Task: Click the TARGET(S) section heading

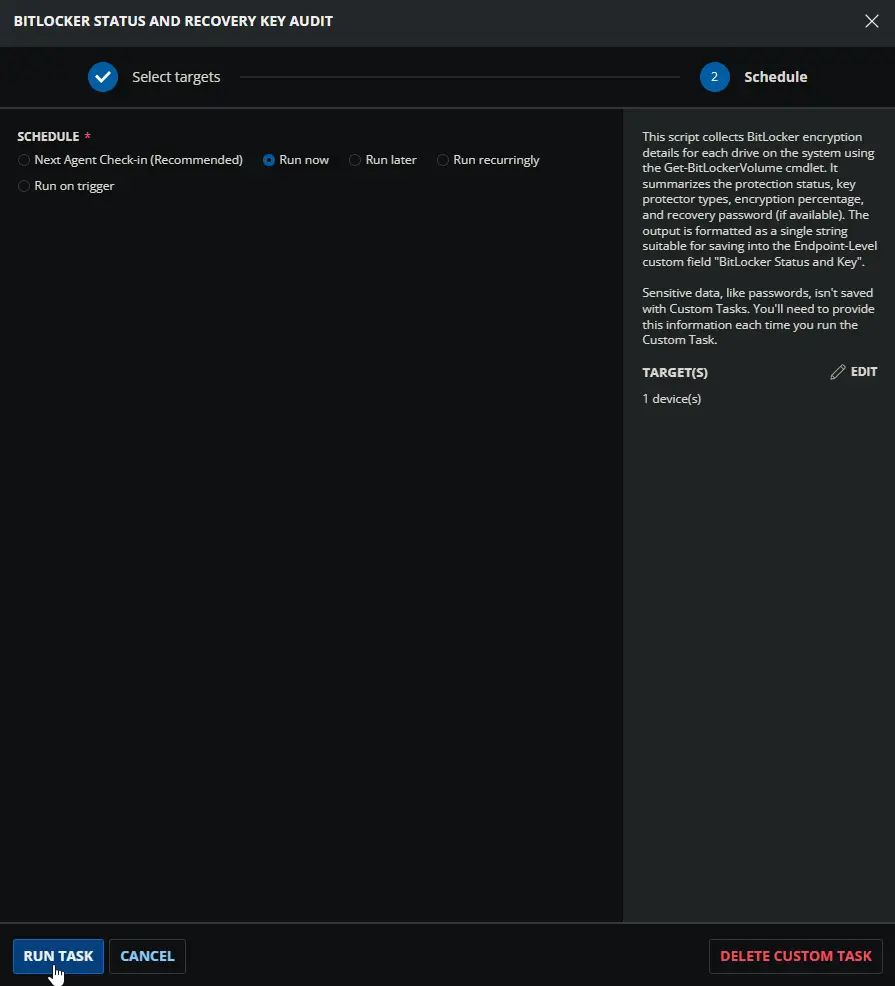Action: 675,372
